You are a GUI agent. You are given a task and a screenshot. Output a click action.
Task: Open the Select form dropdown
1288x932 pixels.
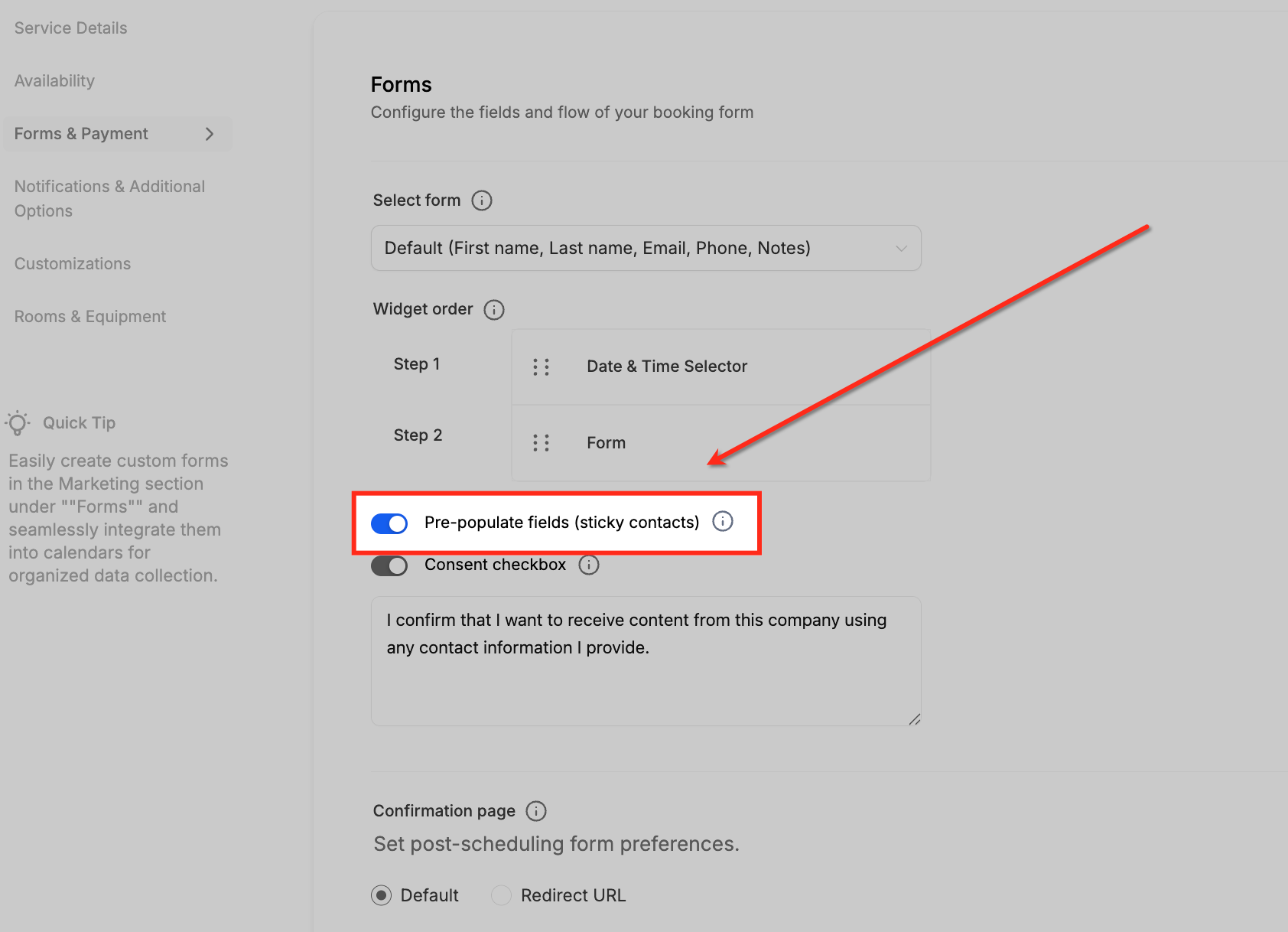(646, 248)
